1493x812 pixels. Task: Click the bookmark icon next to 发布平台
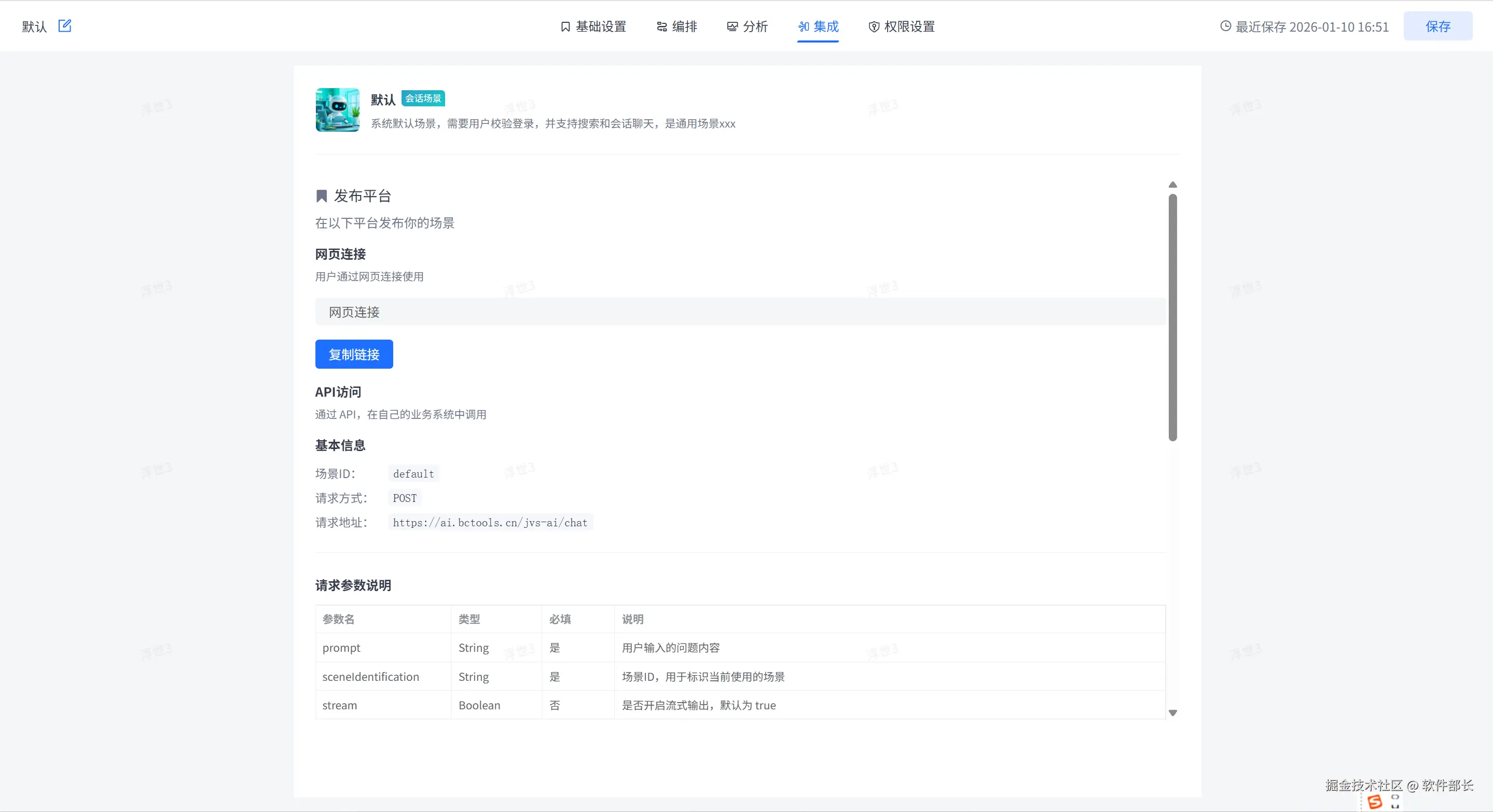(x=321, y=197)
